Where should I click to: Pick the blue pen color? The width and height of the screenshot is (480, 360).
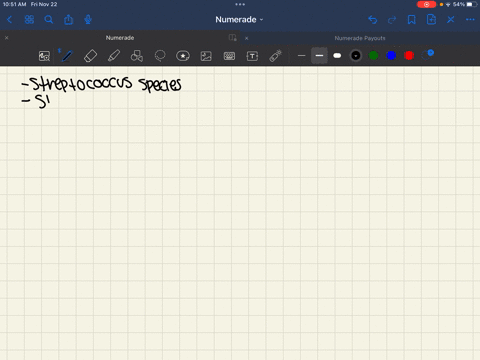[391, 56]
